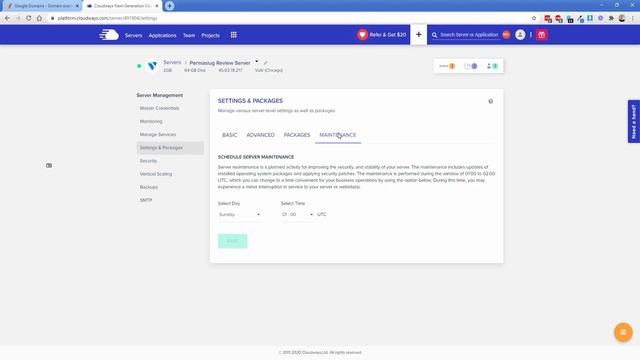The width and height of the screenshot is (640, 360).
Task: Click the heart Refer & Get $20 icon
Action: [362, 35]
